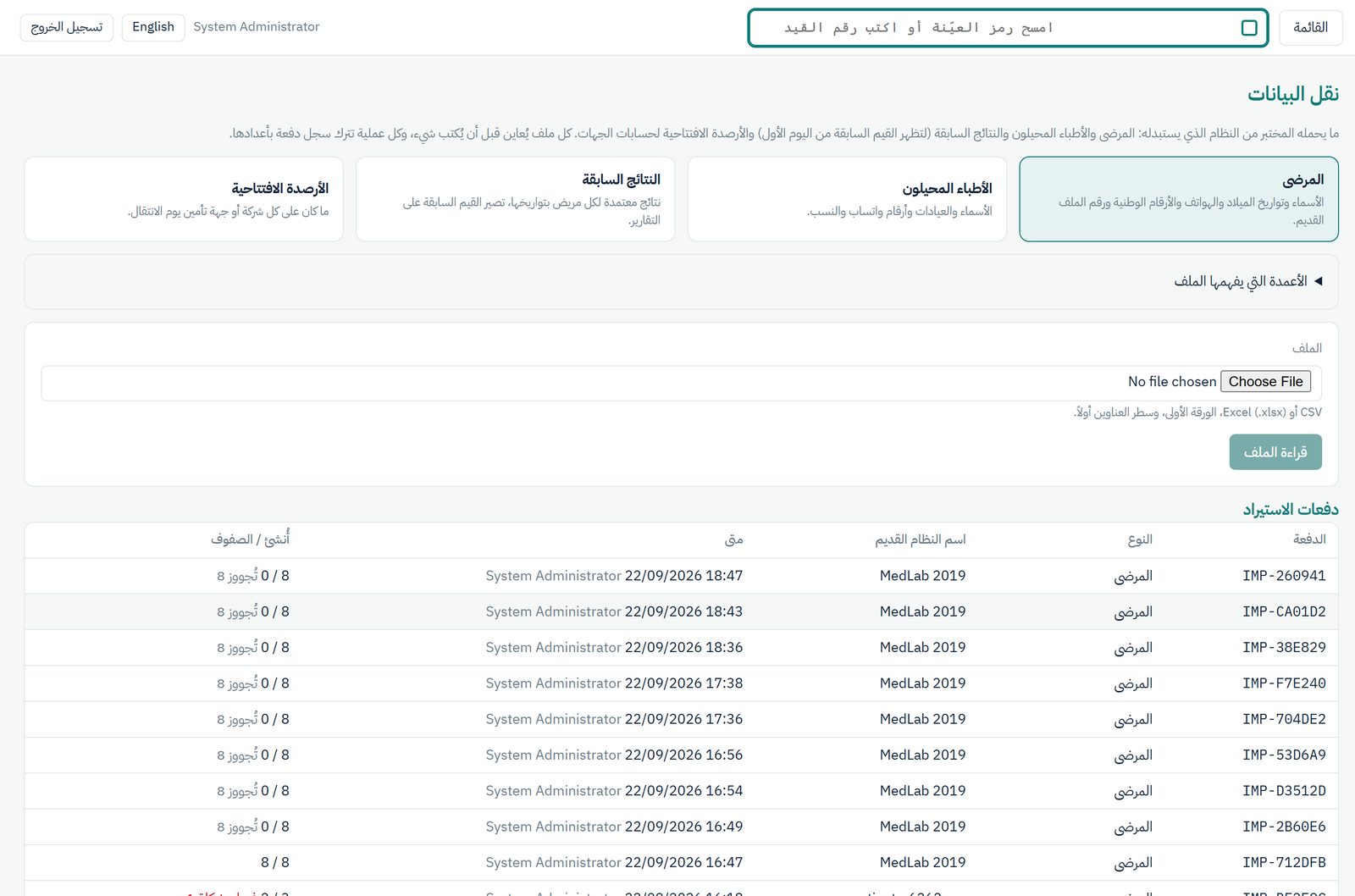Open batch IMP-2B60E6
Viewport: 1355px width, 896px height.
tap(1284, 827)
